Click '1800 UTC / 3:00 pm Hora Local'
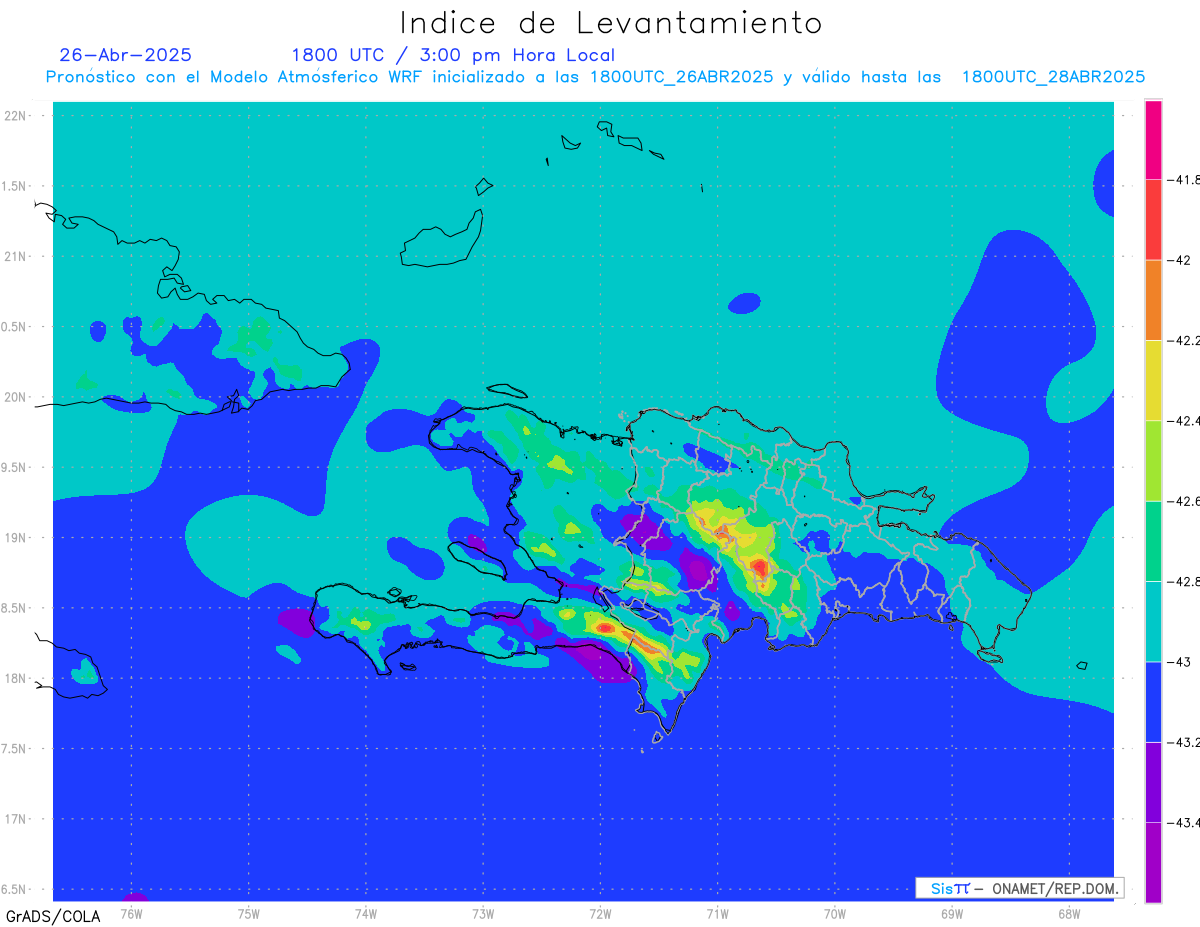 point(453,55)
